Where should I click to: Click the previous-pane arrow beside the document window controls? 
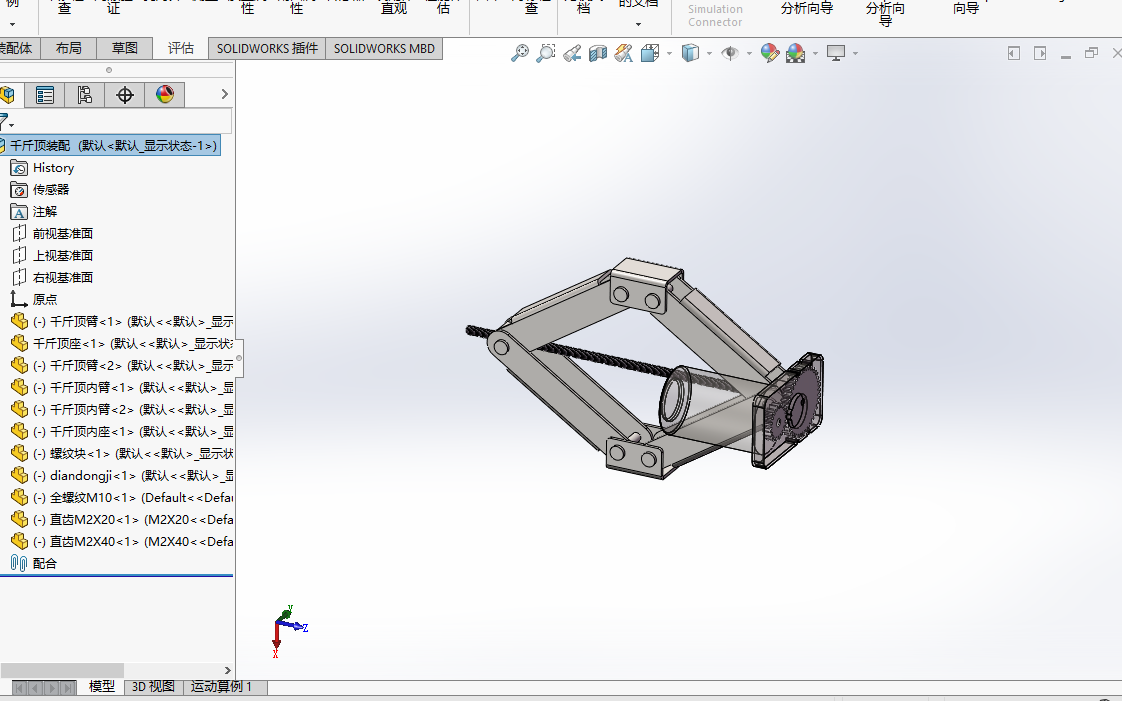(1014, 53)
